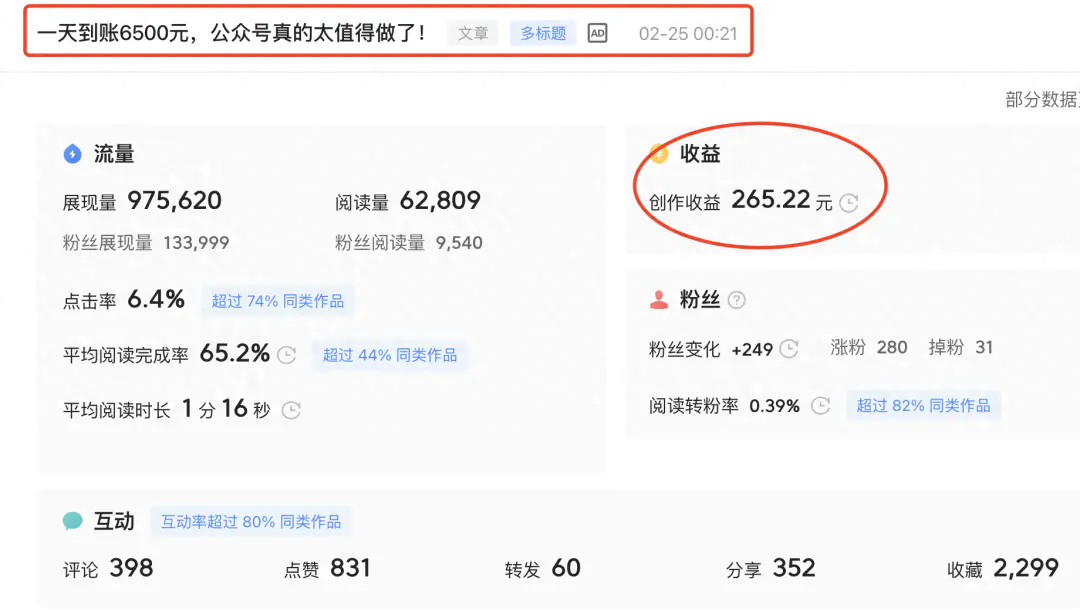The image size is (1080, 614).
Task: Click the publish time 02-25 00:21
Action: [688, 34]
